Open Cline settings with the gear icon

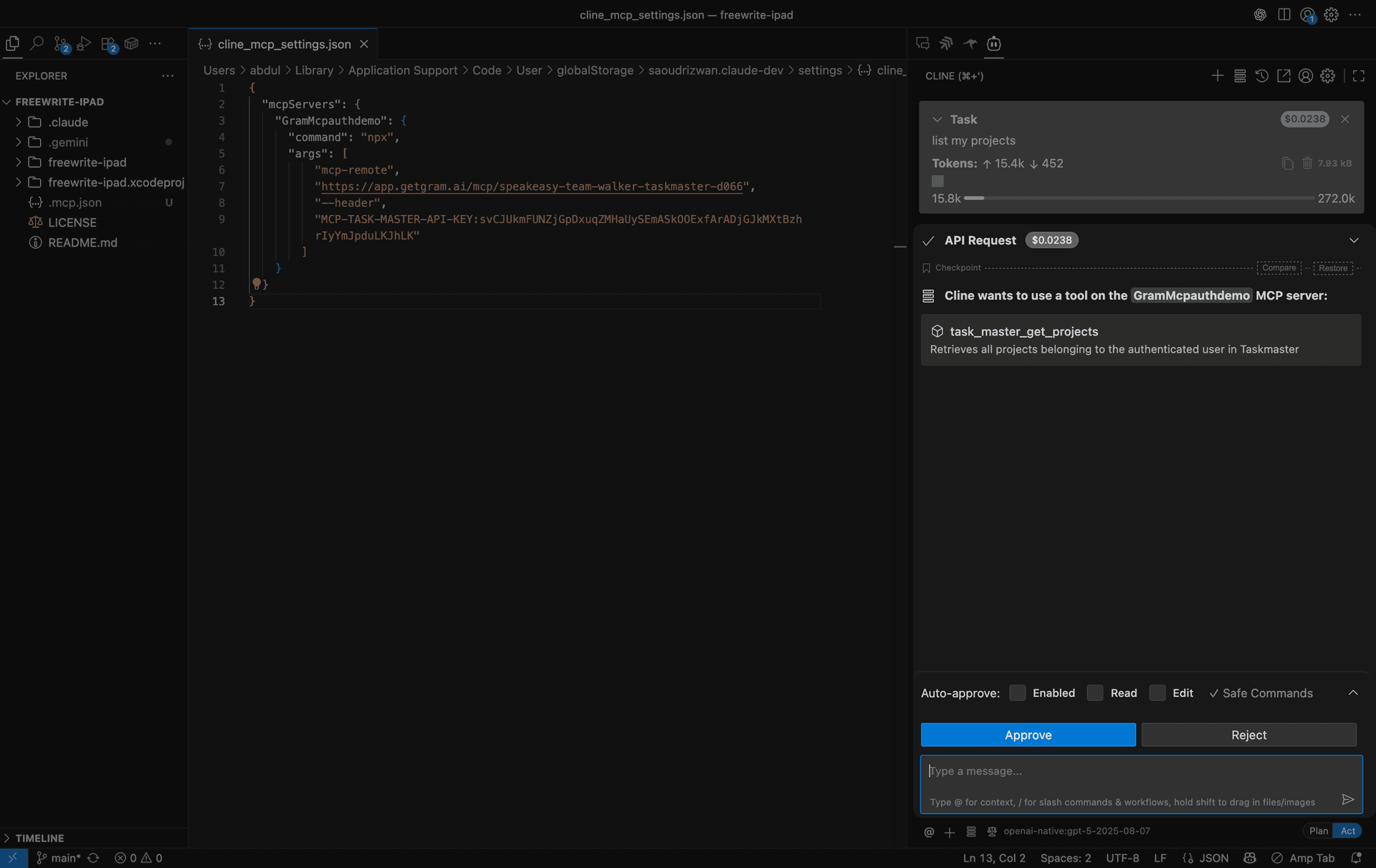click(1327, 75)
